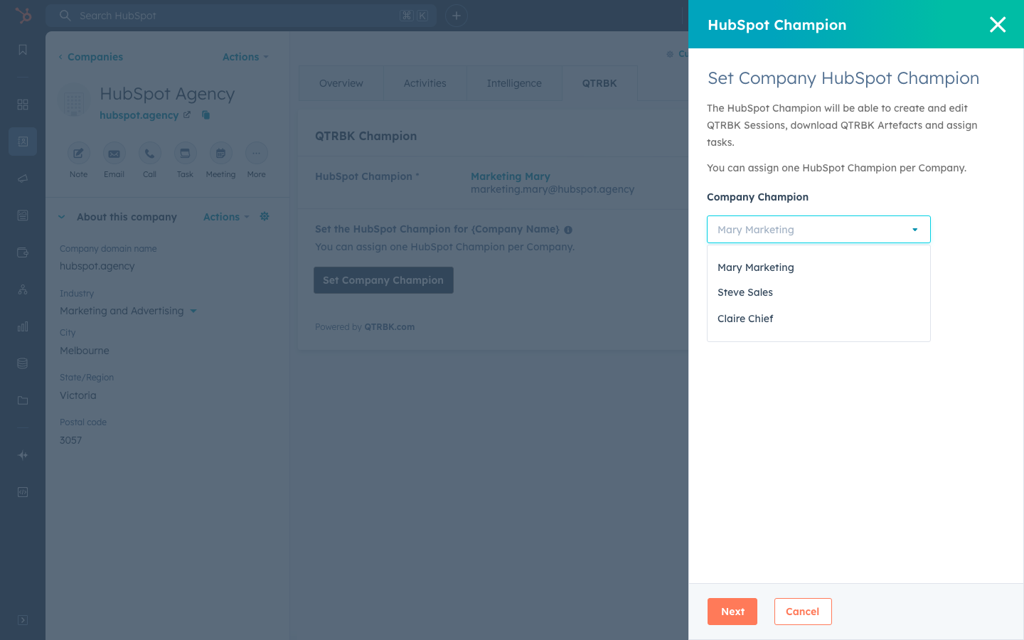
Task: Open the hubspot.agency domain link
Action: 138,115
